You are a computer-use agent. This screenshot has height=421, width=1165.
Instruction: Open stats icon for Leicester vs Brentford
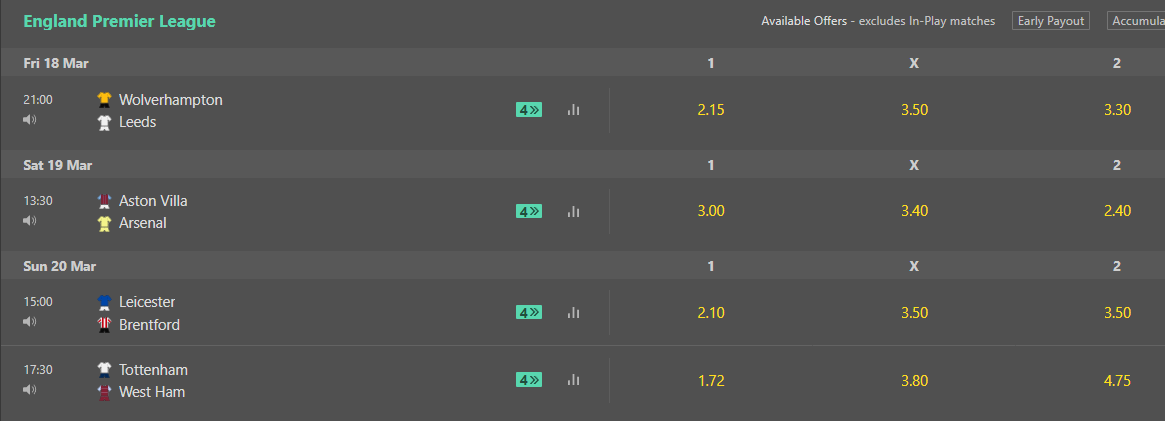point(573,313)
